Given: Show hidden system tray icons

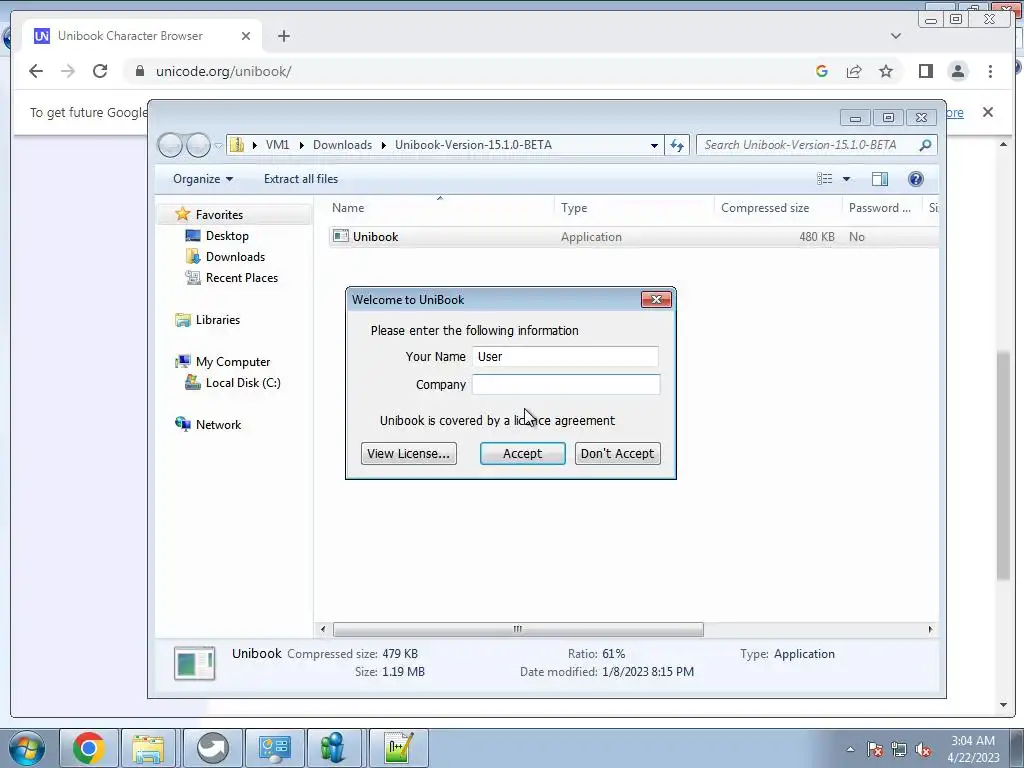Looking at the screenshot, I should pyautogui.click(x=850, y=750).
